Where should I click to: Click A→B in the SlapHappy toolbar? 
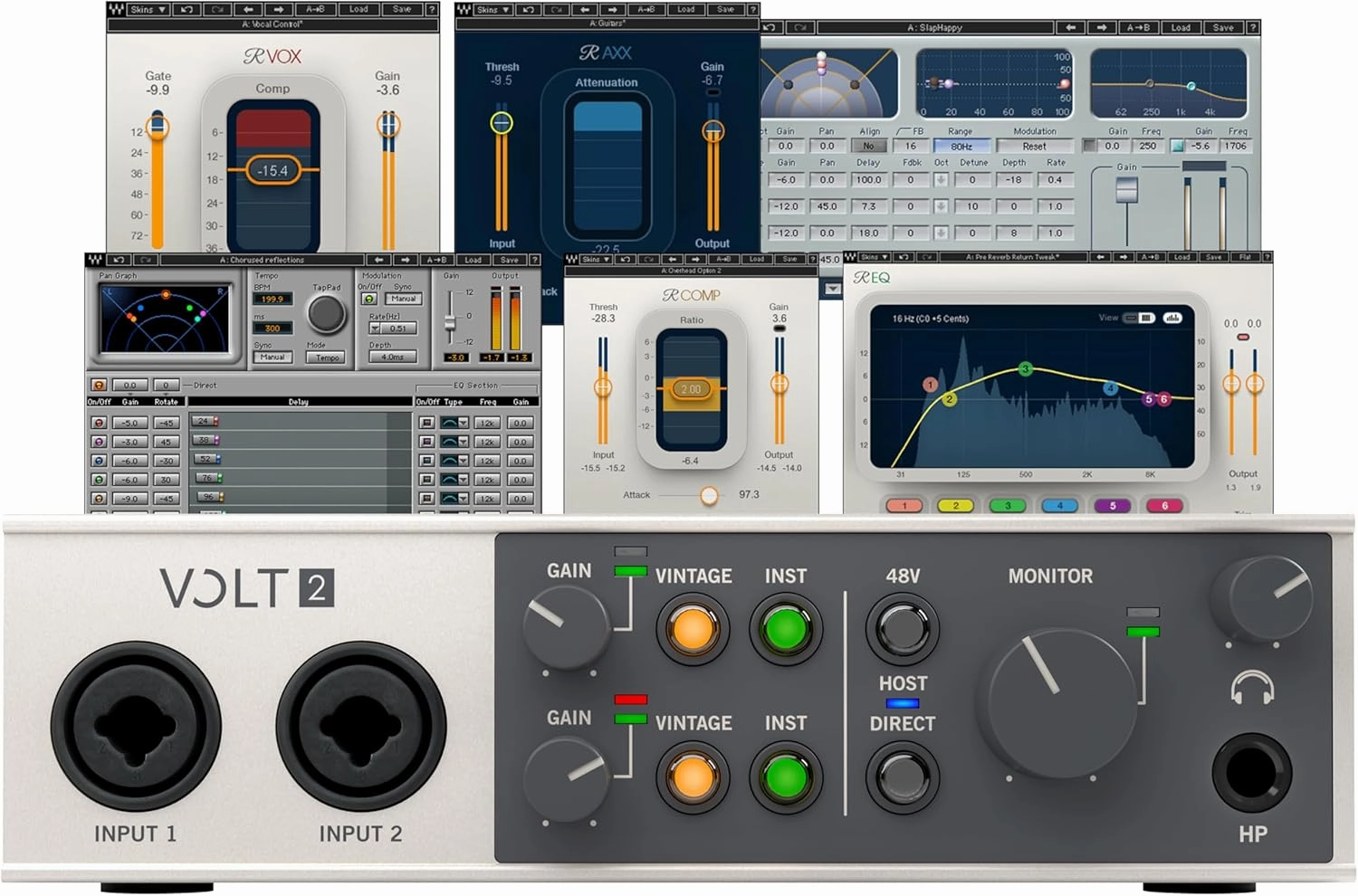click(x=1139, y=27)
